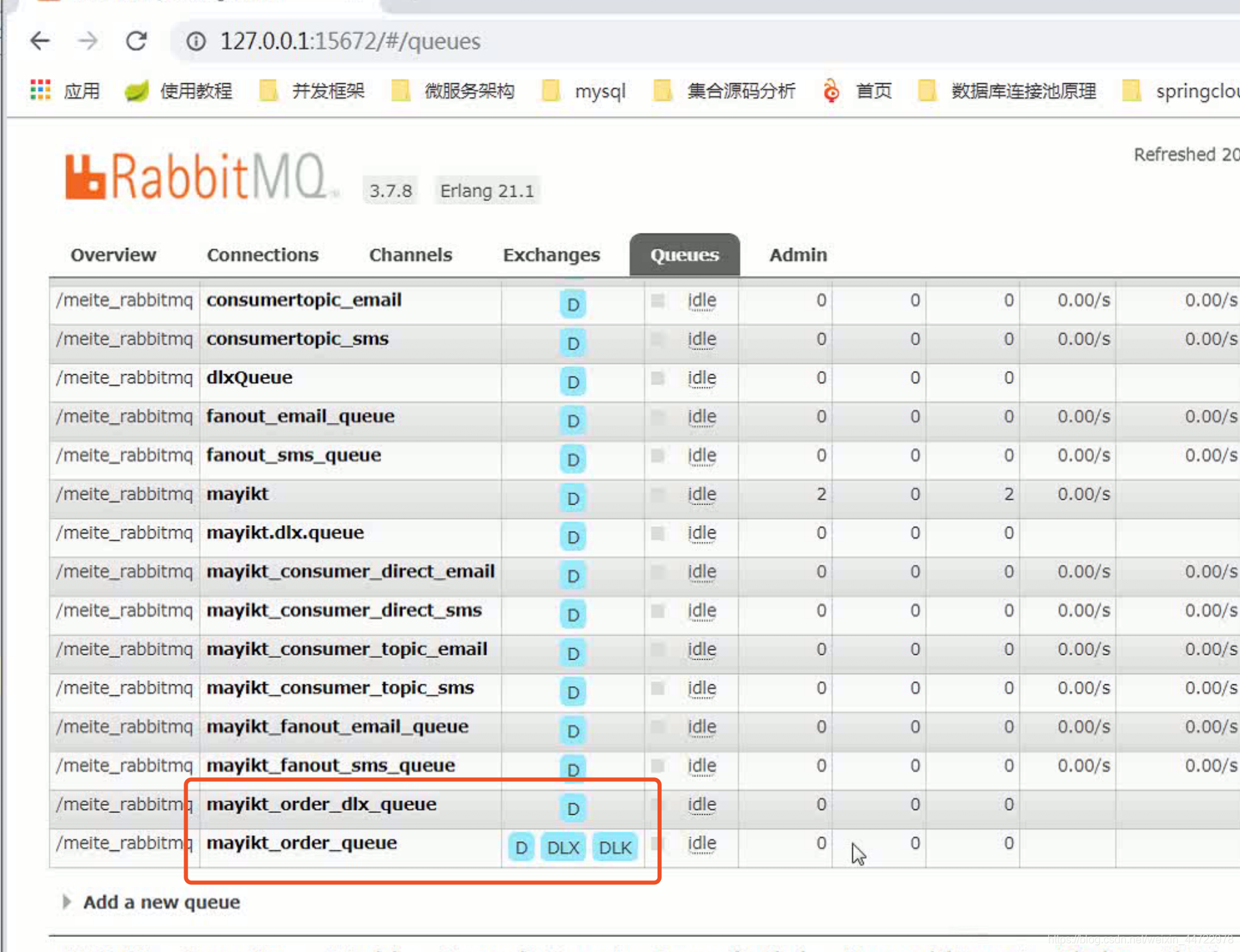Click the D badge for consumertopic_email
The height and width of the screenshot is (952, 1240).
coord(573,305)
